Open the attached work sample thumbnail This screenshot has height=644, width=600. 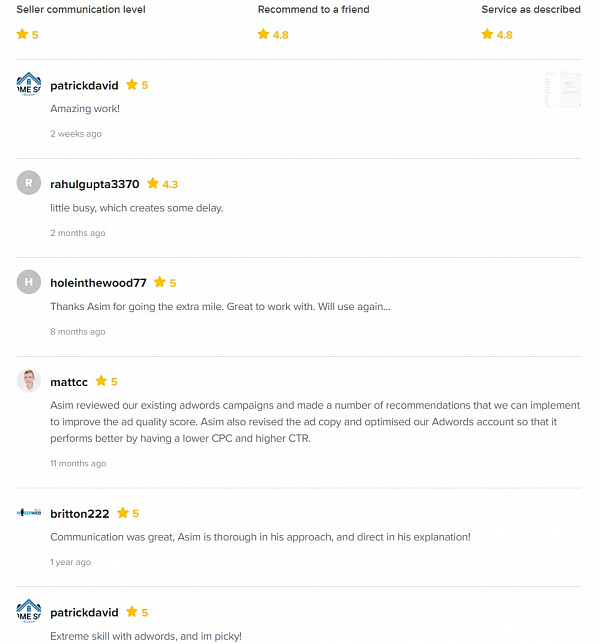(562, 90)
